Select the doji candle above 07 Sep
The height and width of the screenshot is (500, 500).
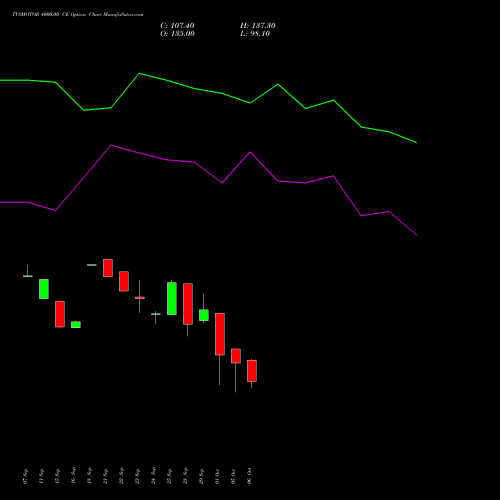[x=28, y=276]
